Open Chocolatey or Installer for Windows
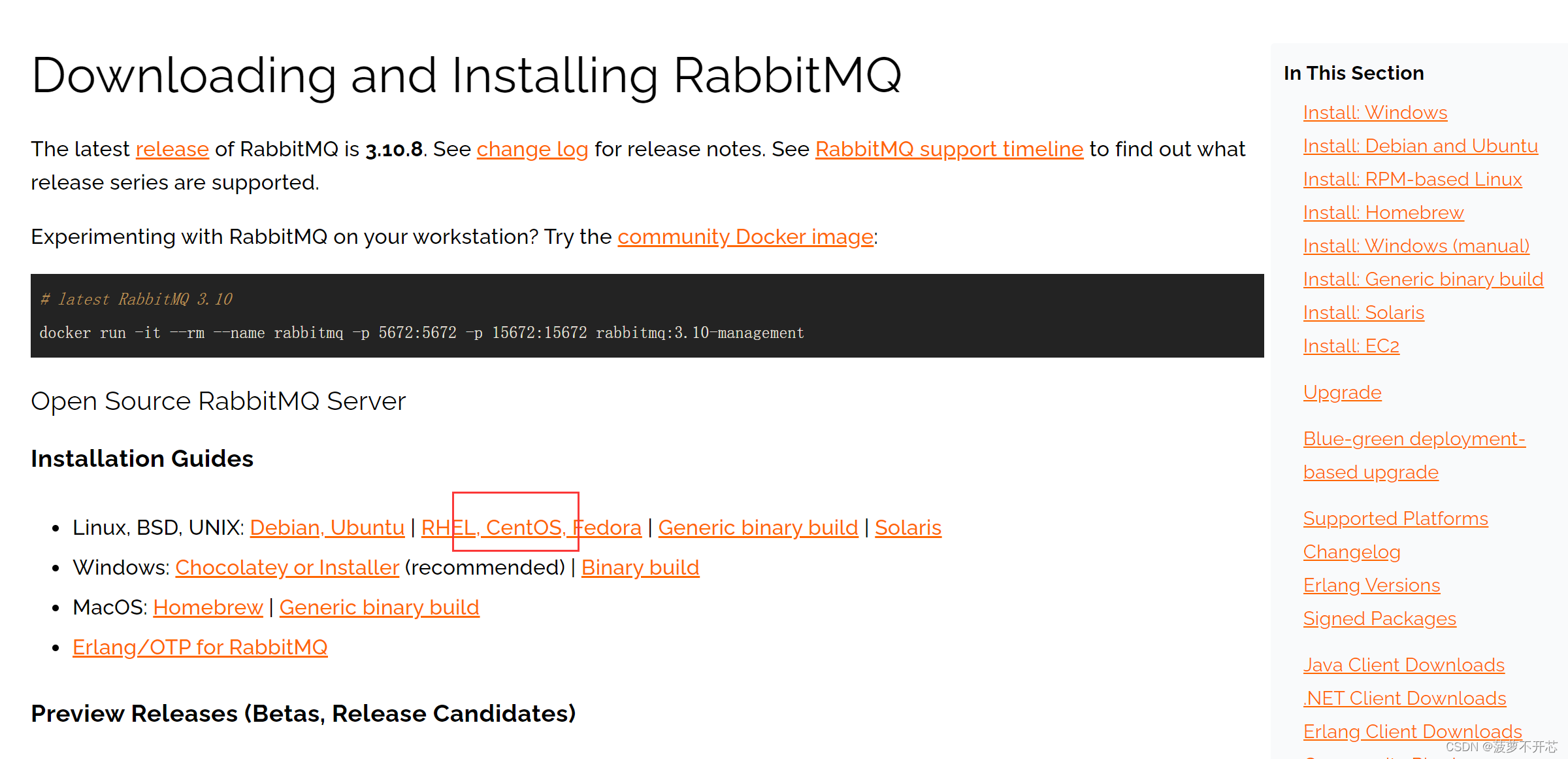Screen dimensions: 1568x759 [287, 567]
